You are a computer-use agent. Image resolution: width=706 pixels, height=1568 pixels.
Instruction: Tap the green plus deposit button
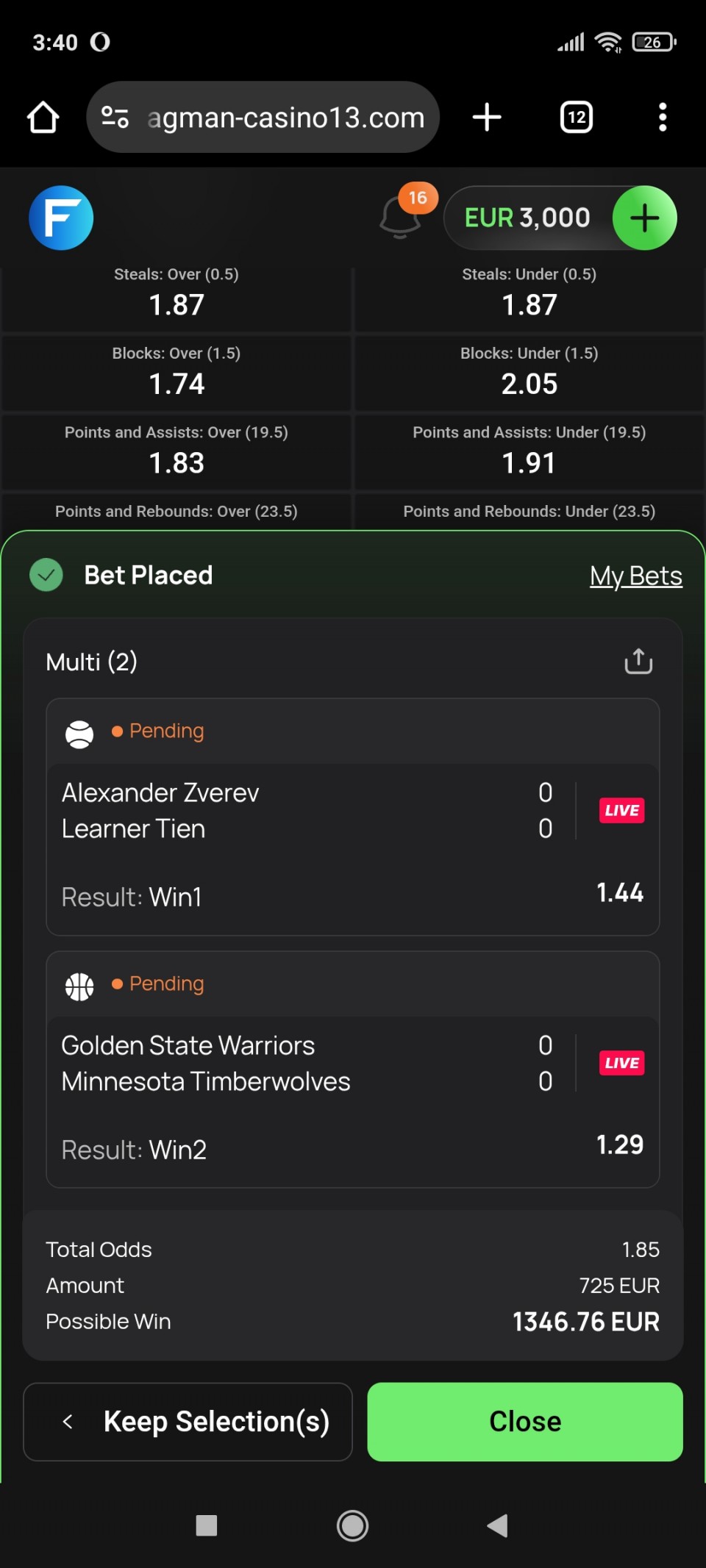644,218
